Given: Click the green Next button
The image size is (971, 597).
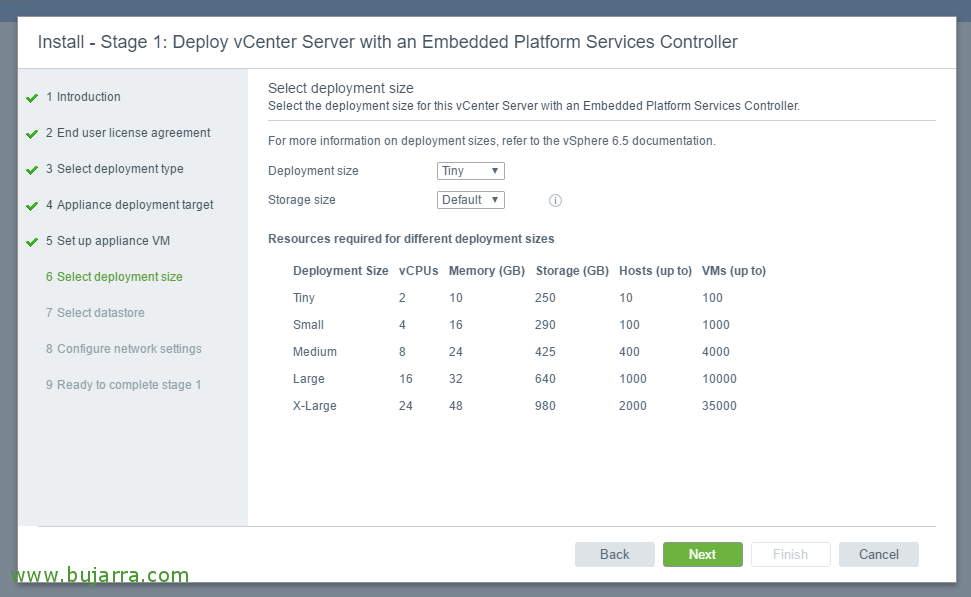Looking at the screenshot, I should 703,554.
